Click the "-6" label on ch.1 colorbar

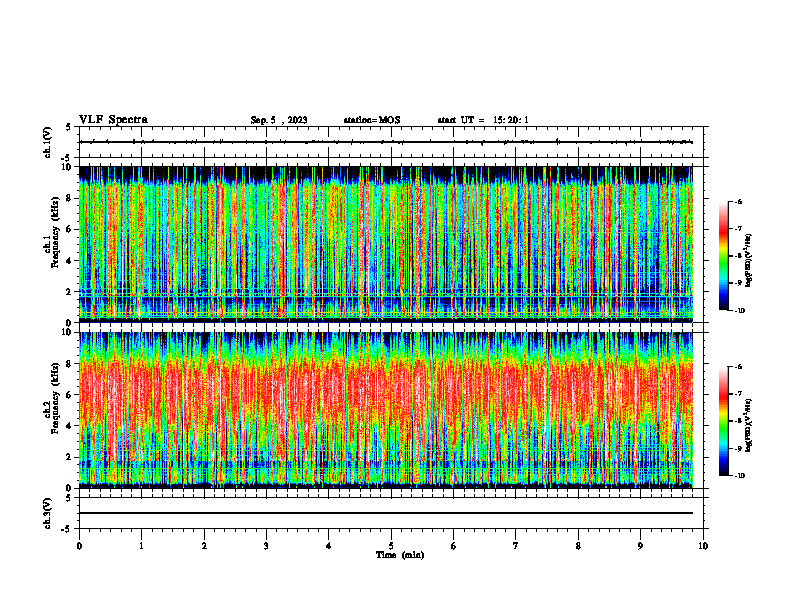(x=738, y=201)
